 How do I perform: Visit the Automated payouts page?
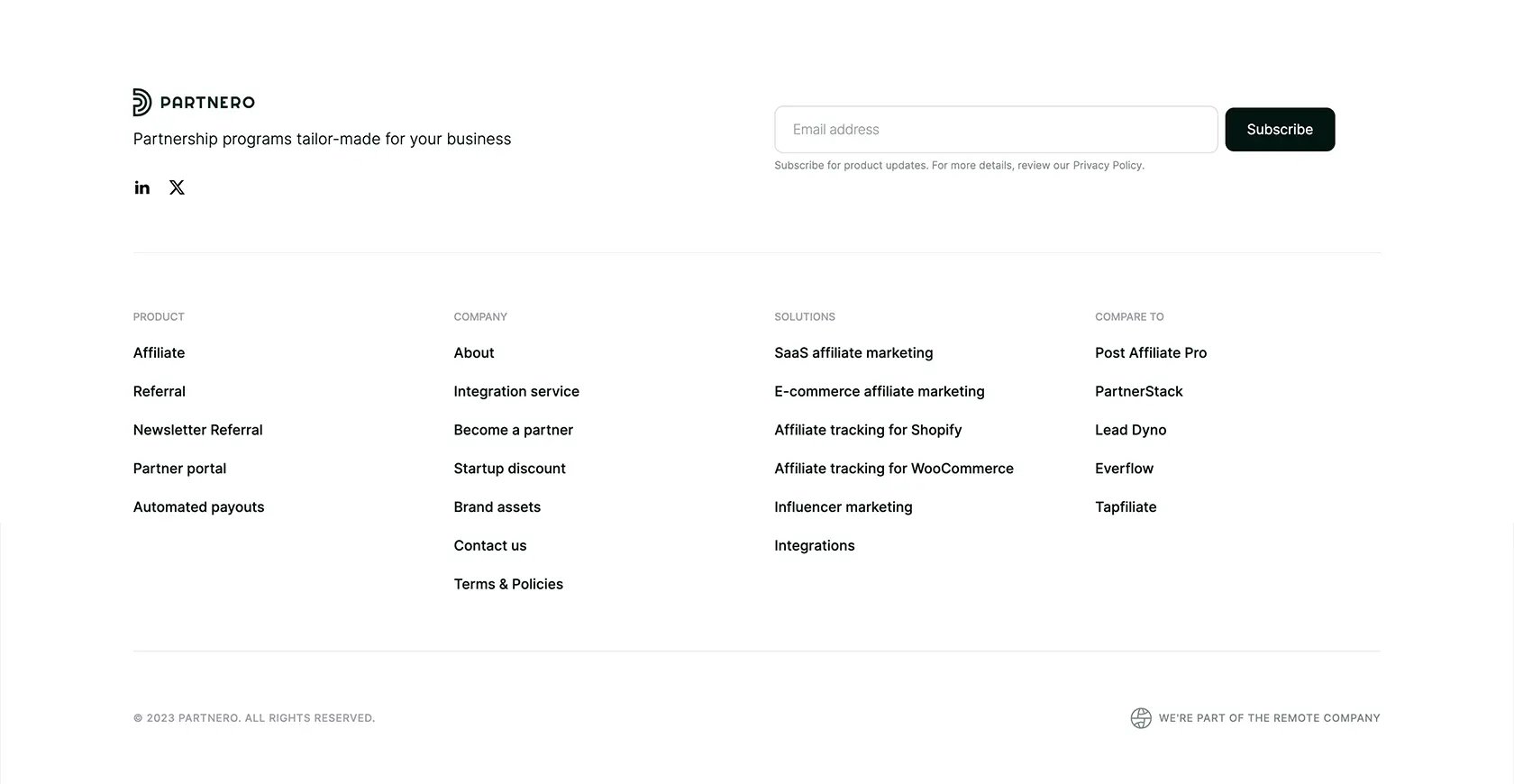(199, 507)
